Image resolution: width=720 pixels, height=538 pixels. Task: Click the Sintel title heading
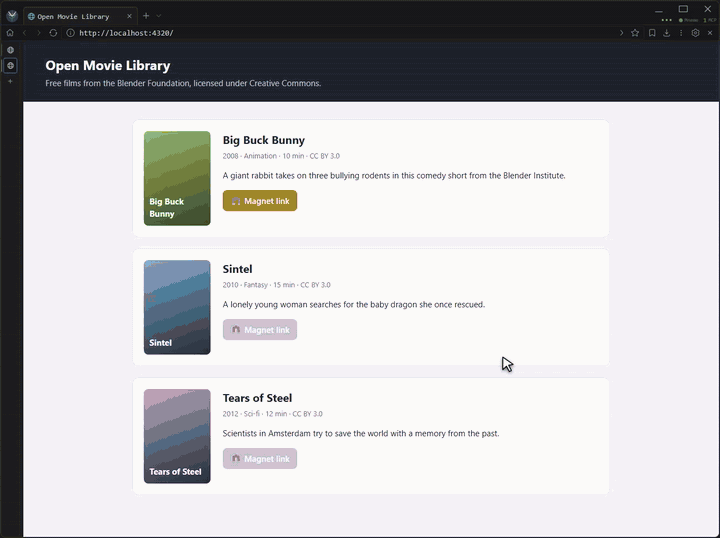tap(237, 269)
